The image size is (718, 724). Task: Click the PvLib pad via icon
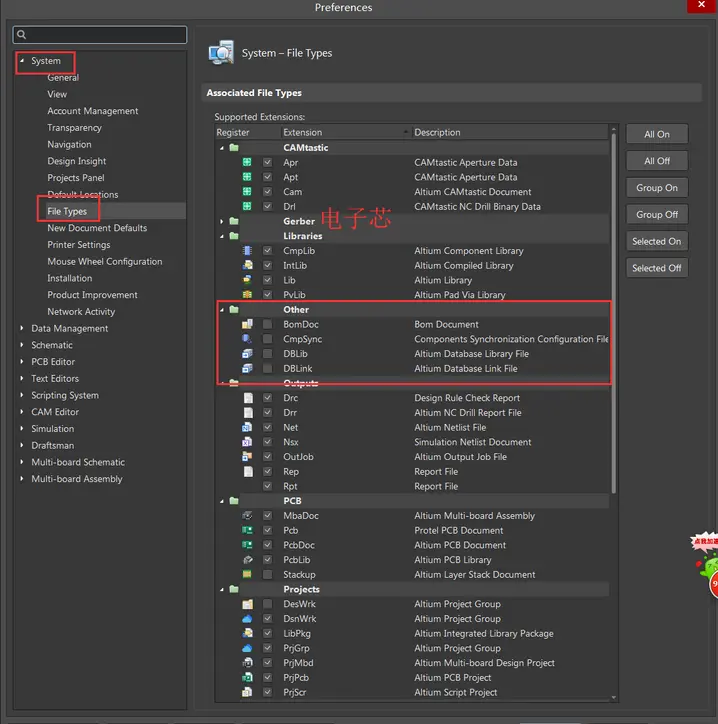pyautogui.click(x=247, y=295)
